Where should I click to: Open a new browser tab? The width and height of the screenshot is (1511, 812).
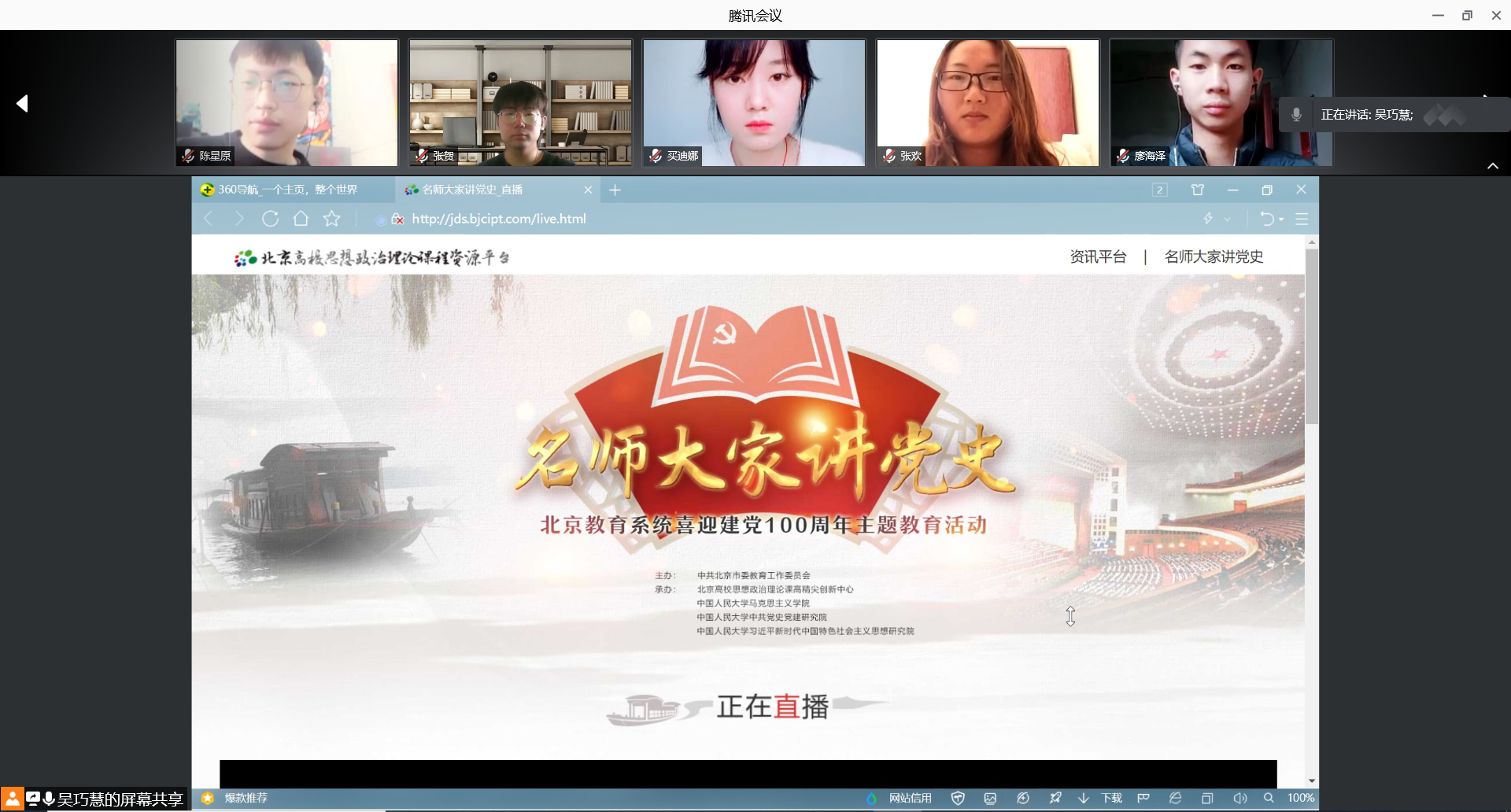coord(615,190)
